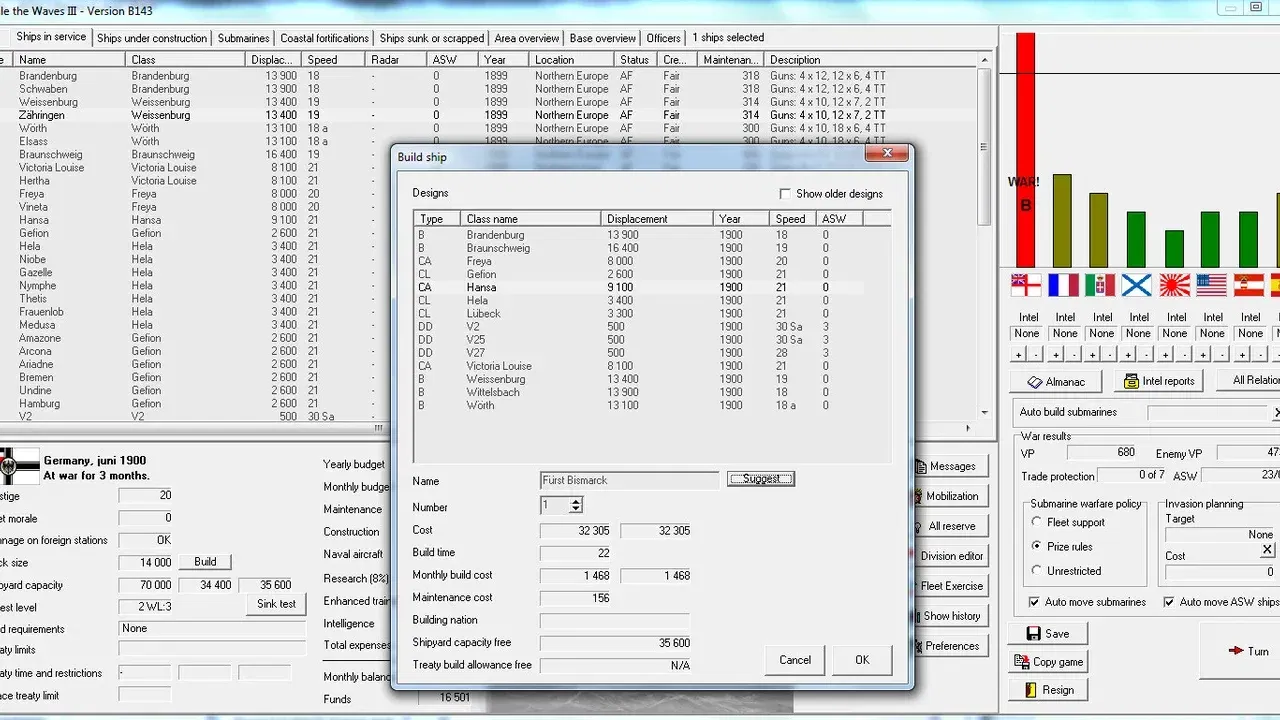
Task: Click Suggest to generate a ship name
Action: [x=760, y=478]
